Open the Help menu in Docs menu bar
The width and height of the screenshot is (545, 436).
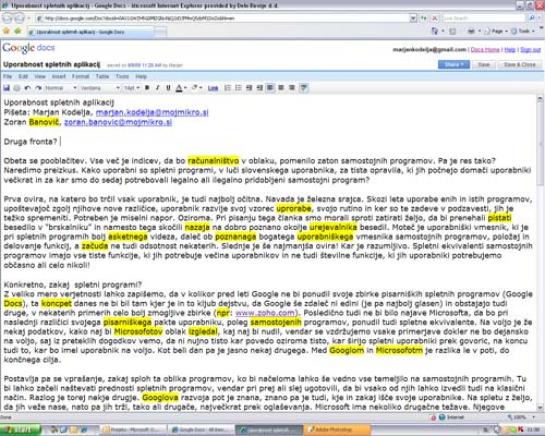tap(141, 76)
